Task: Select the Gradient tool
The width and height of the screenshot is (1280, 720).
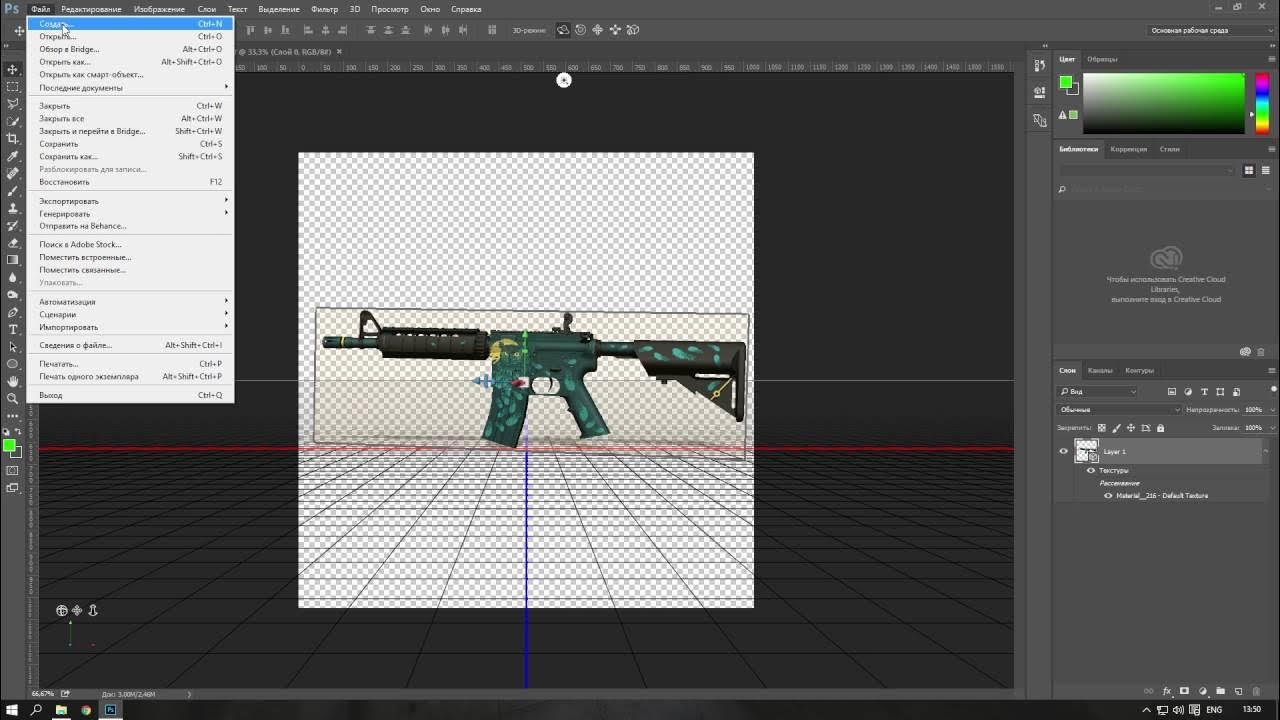Action: coord(13,260)
